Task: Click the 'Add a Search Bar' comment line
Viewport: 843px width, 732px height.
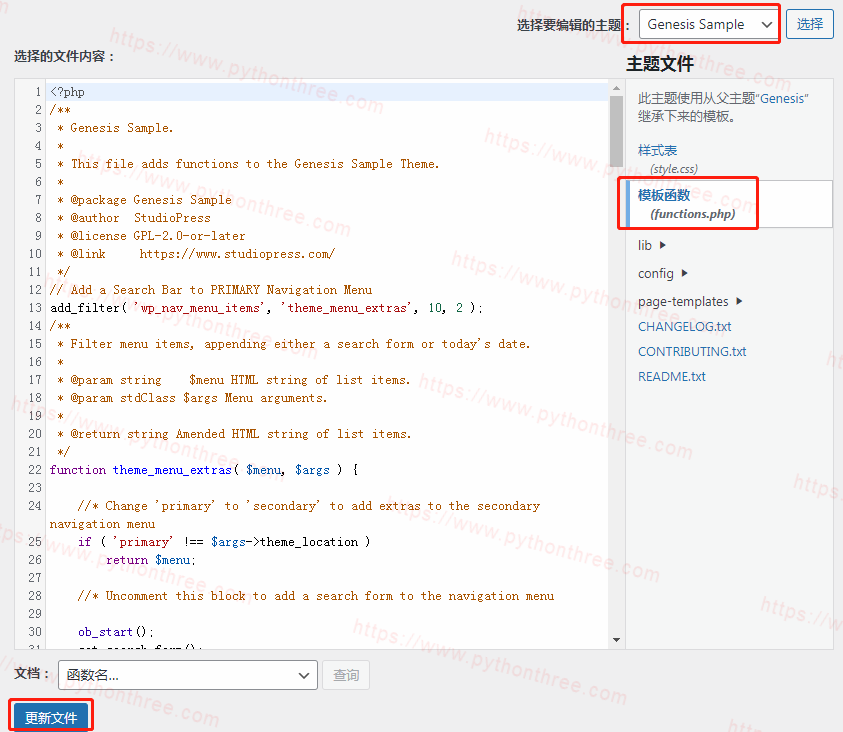Action: (211, 290)
